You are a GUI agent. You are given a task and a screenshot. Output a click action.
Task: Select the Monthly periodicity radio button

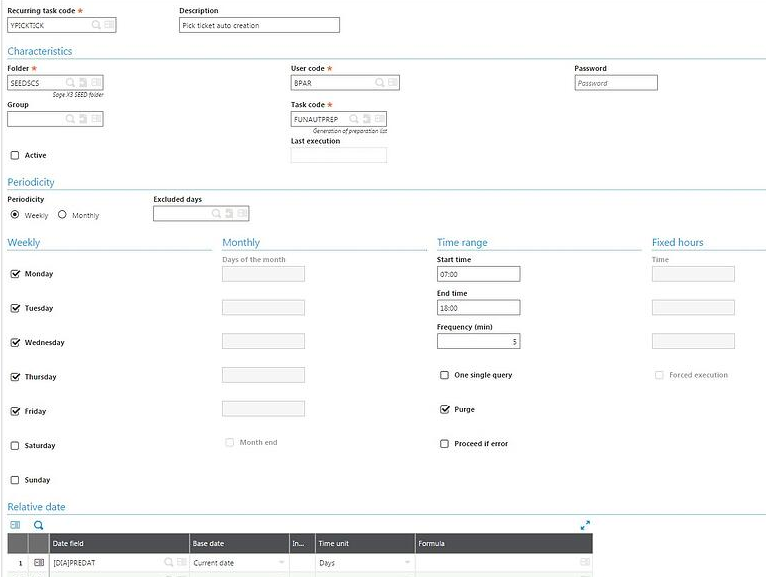[62, 215]
